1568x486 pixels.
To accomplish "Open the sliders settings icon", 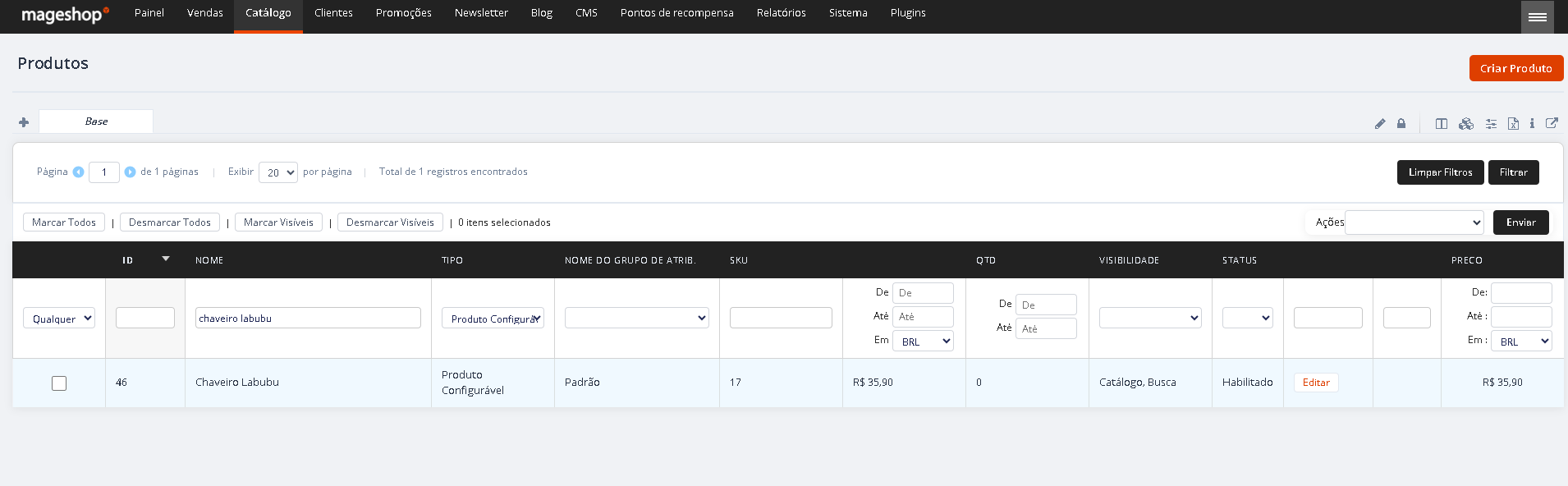I will [1491, 124].
